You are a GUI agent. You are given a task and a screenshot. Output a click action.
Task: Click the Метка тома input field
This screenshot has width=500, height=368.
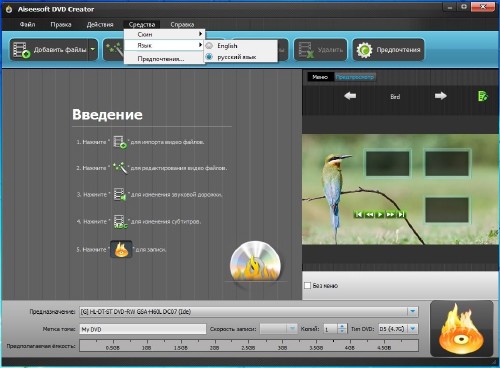[143, 329]
